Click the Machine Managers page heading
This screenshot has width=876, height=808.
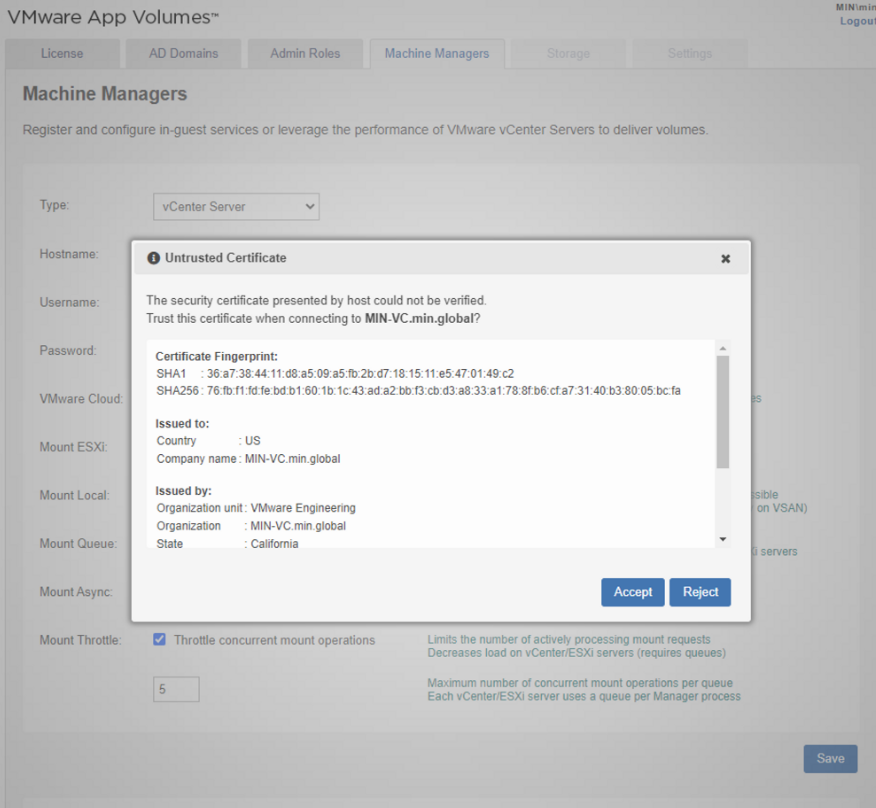pos(104,94)
